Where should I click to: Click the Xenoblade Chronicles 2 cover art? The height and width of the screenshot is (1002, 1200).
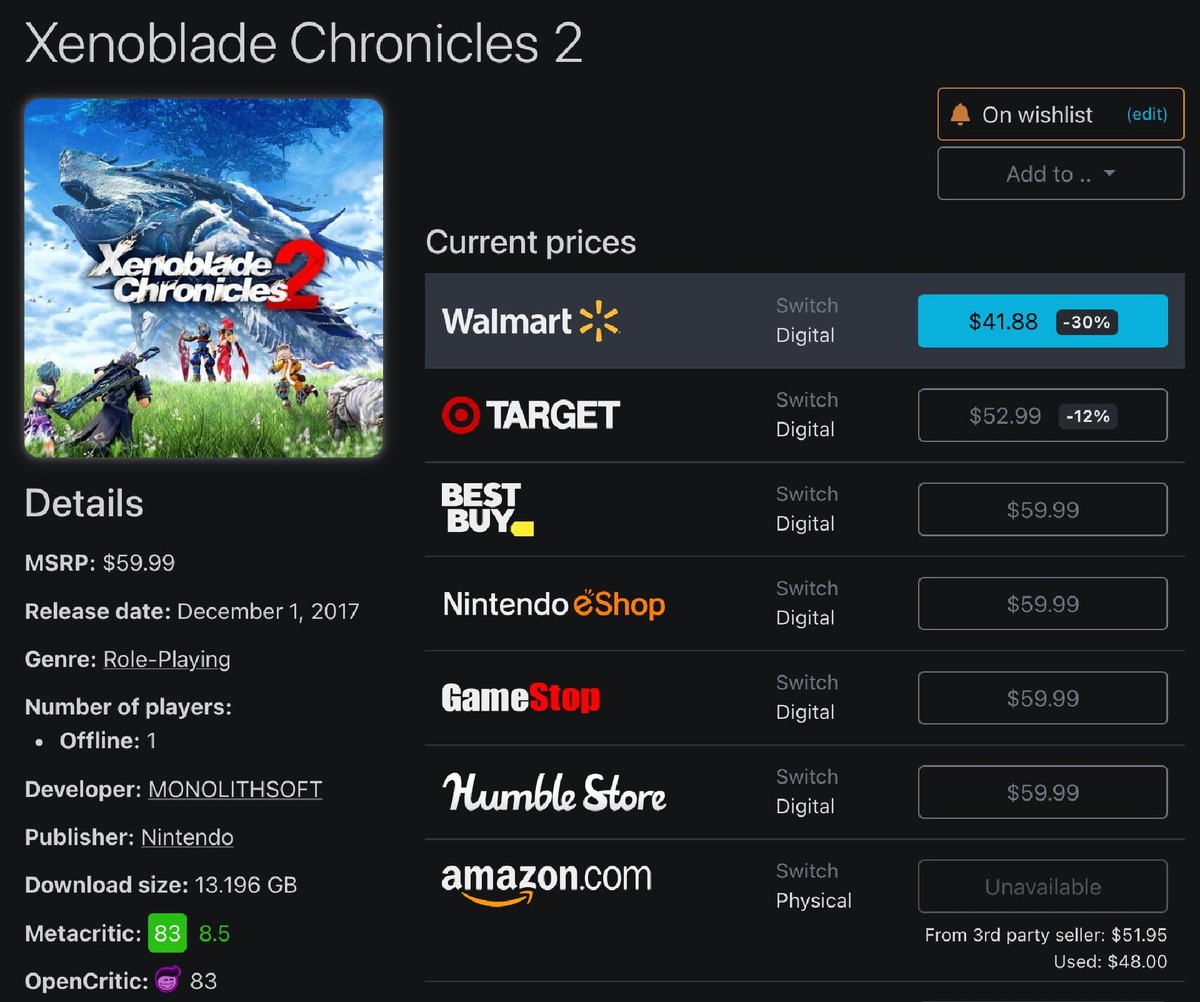(204, 278)
